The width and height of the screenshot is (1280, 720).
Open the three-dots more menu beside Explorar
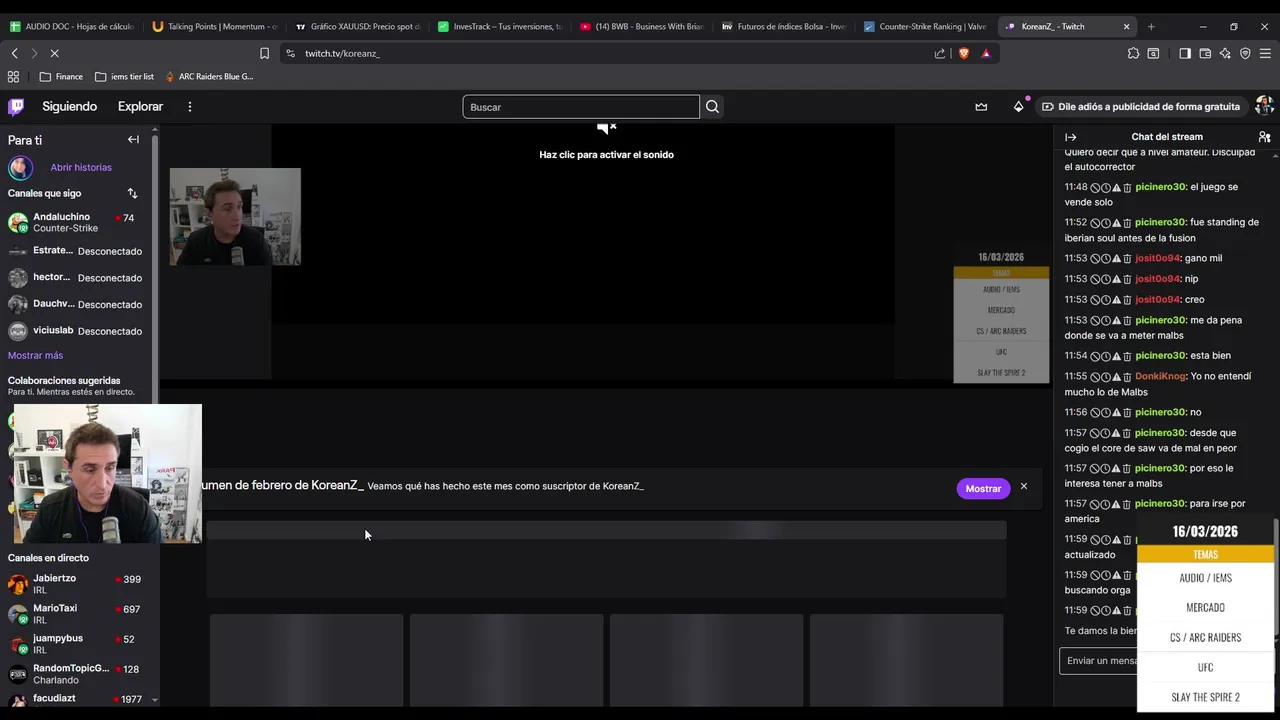(189, 107)
